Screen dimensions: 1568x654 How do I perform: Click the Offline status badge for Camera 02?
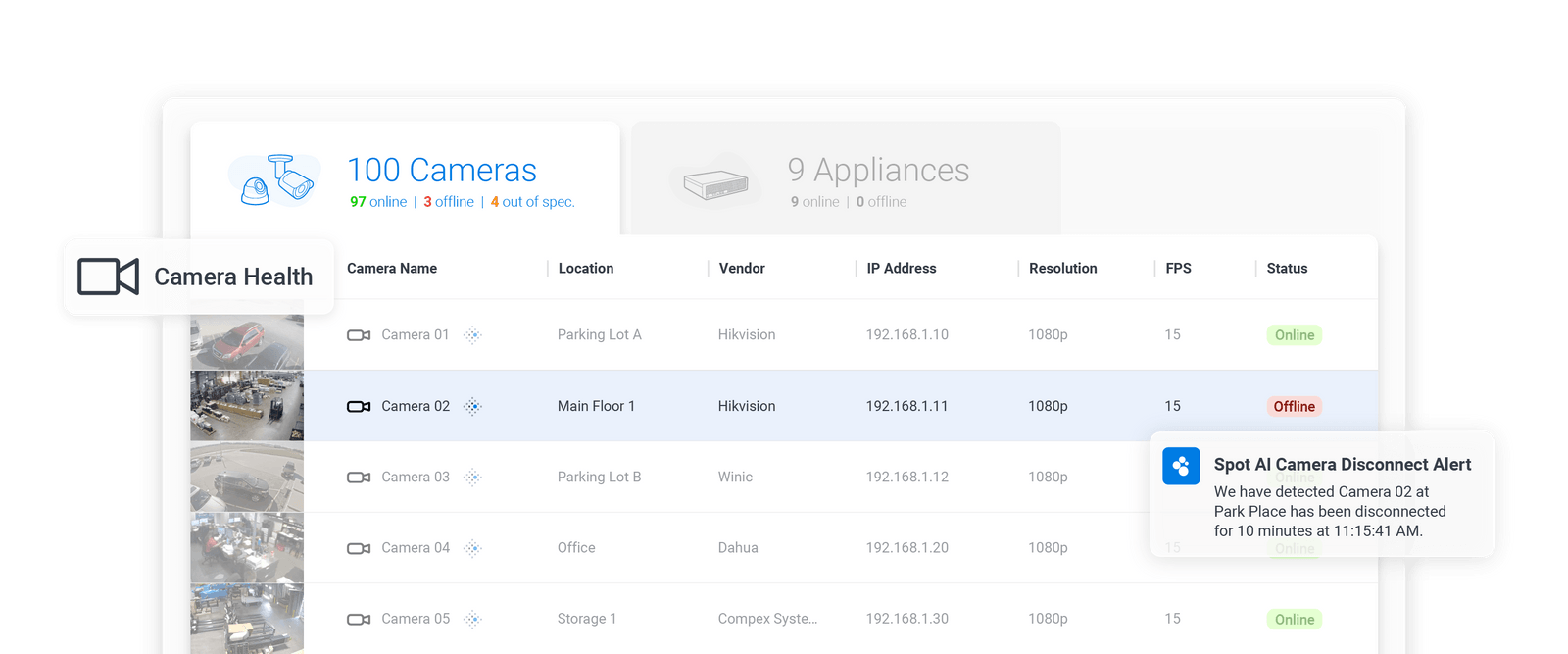click(1294, 406)
